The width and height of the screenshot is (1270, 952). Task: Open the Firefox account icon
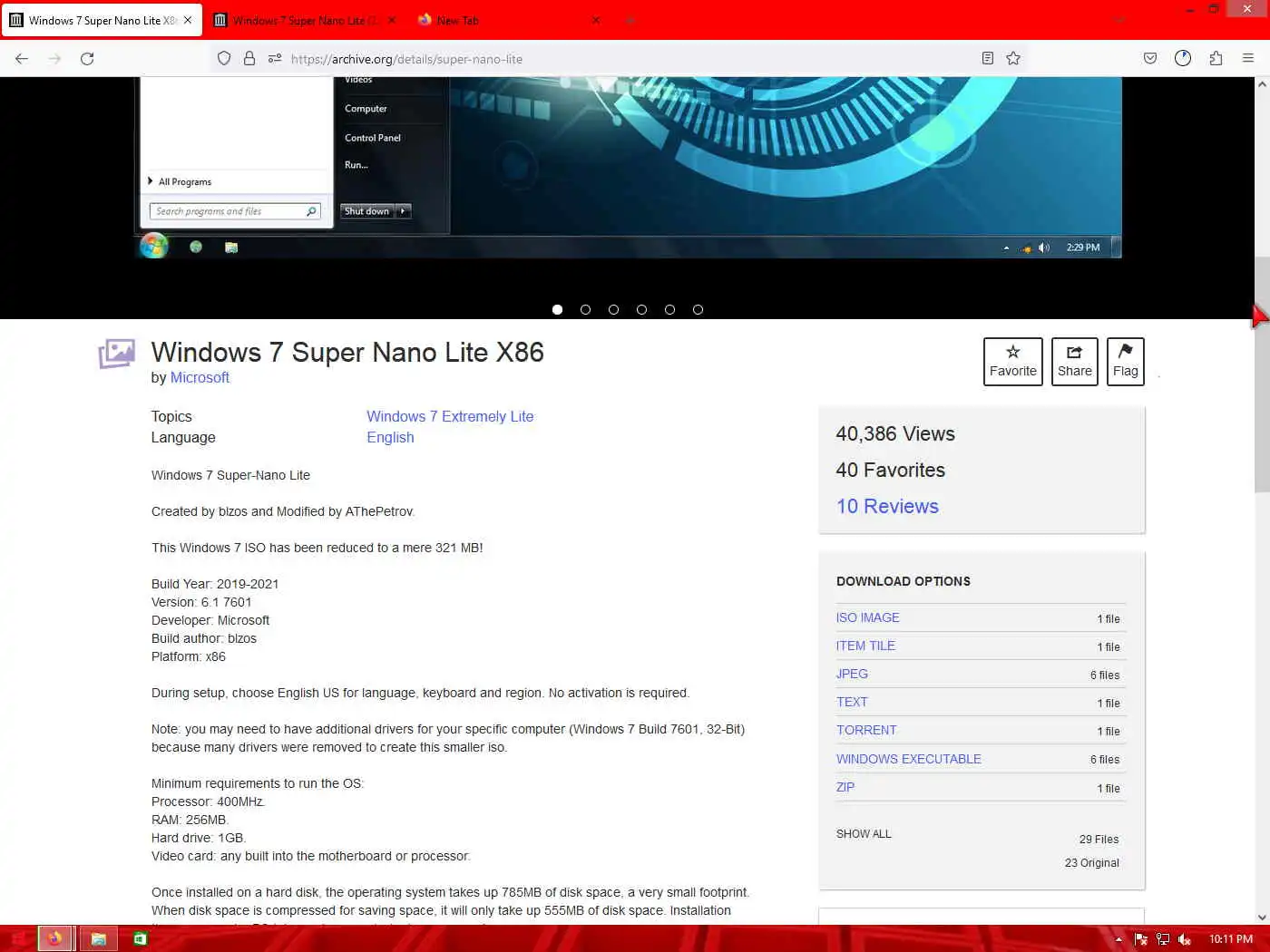[1183, 59]
